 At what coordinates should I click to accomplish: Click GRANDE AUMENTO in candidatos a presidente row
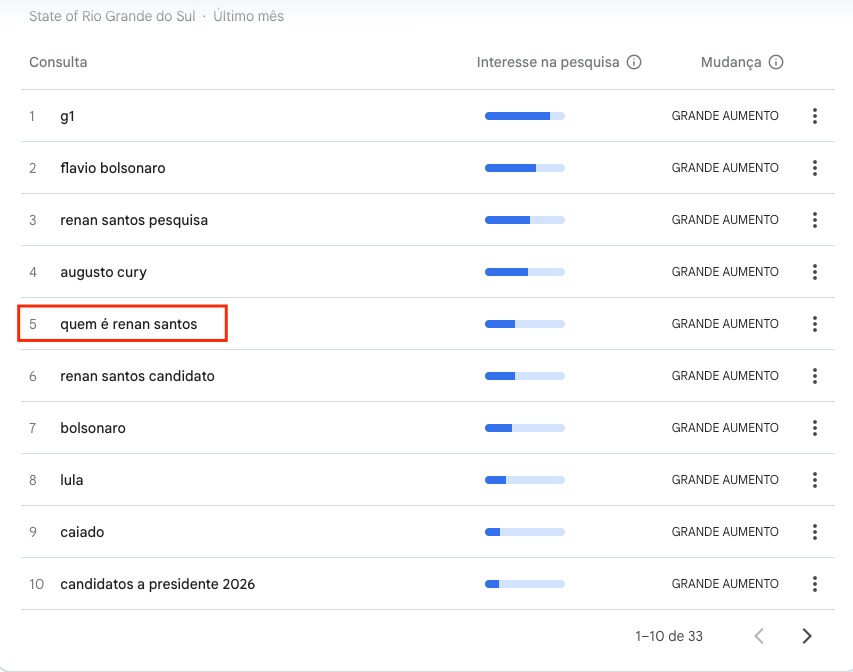[x=725, y=584]
